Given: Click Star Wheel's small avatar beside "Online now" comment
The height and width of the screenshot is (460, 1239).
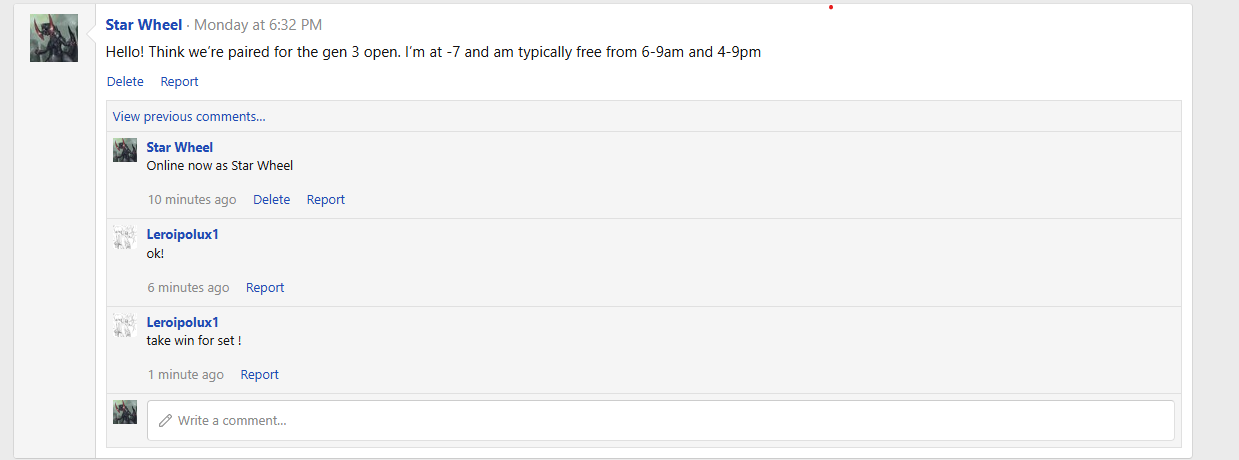Looking at the screenshot, I should click(x=125, y=150).
